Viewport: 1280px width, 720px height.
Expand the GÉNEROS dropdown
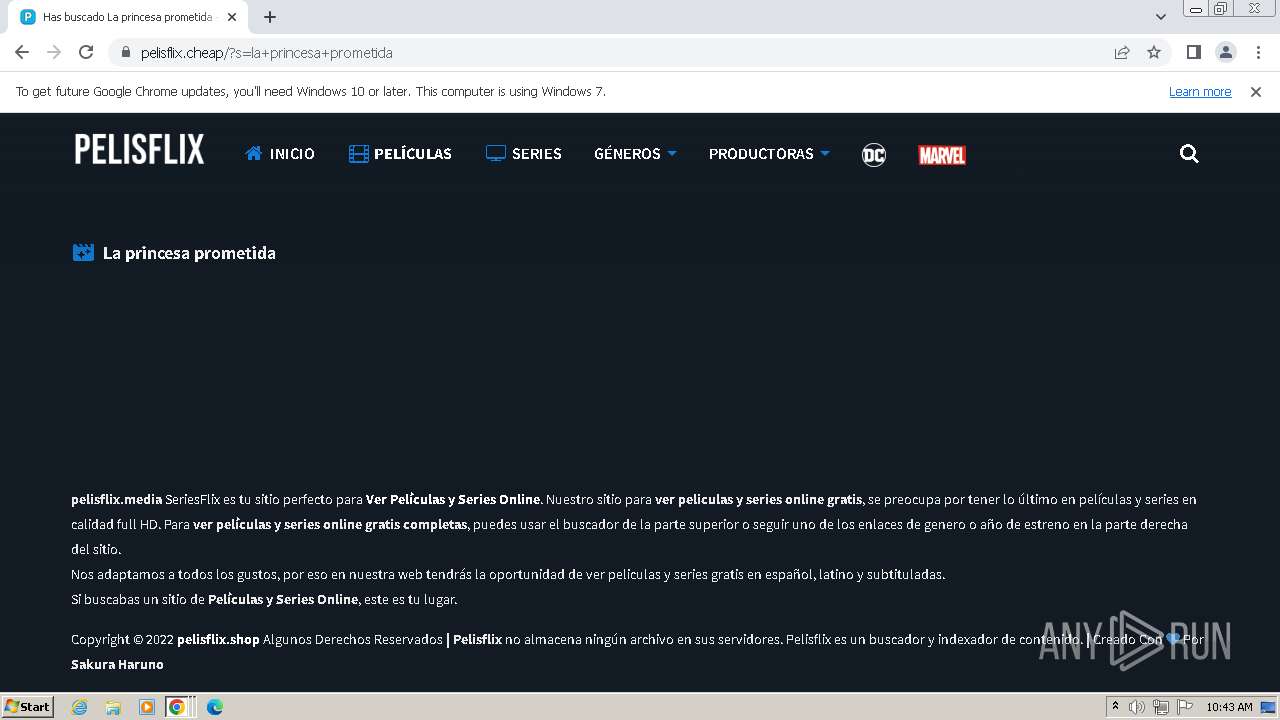click(635, 154)
